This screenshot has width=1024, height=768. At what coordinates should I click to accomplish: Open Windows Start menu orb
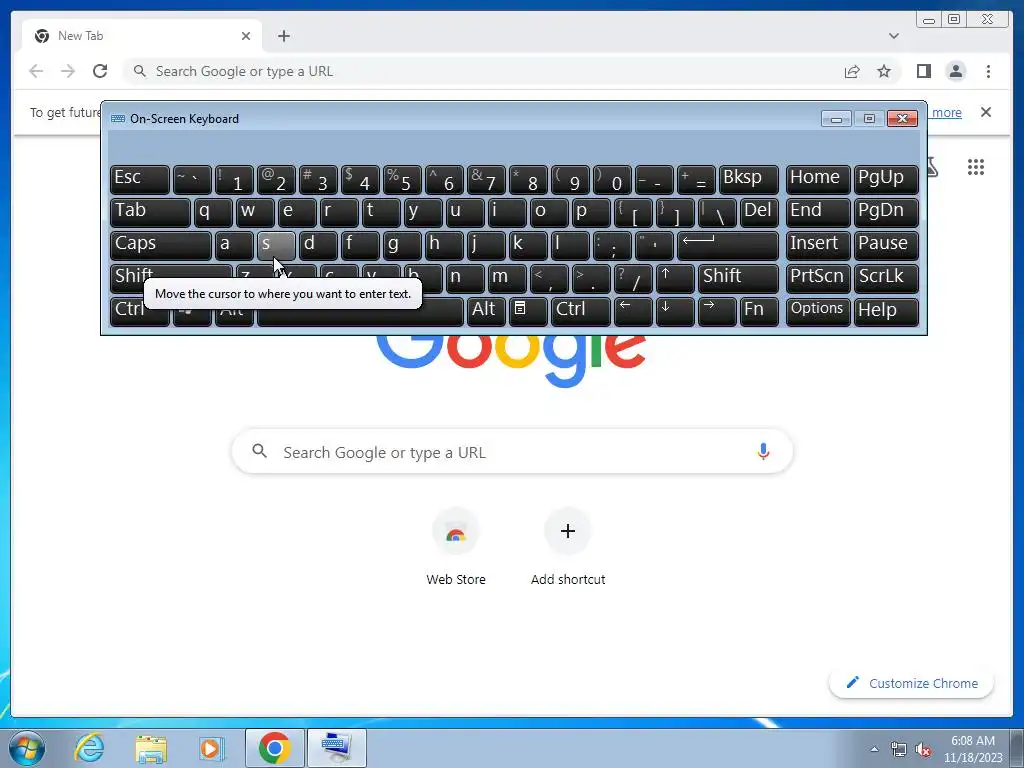(x=27, y=748)
